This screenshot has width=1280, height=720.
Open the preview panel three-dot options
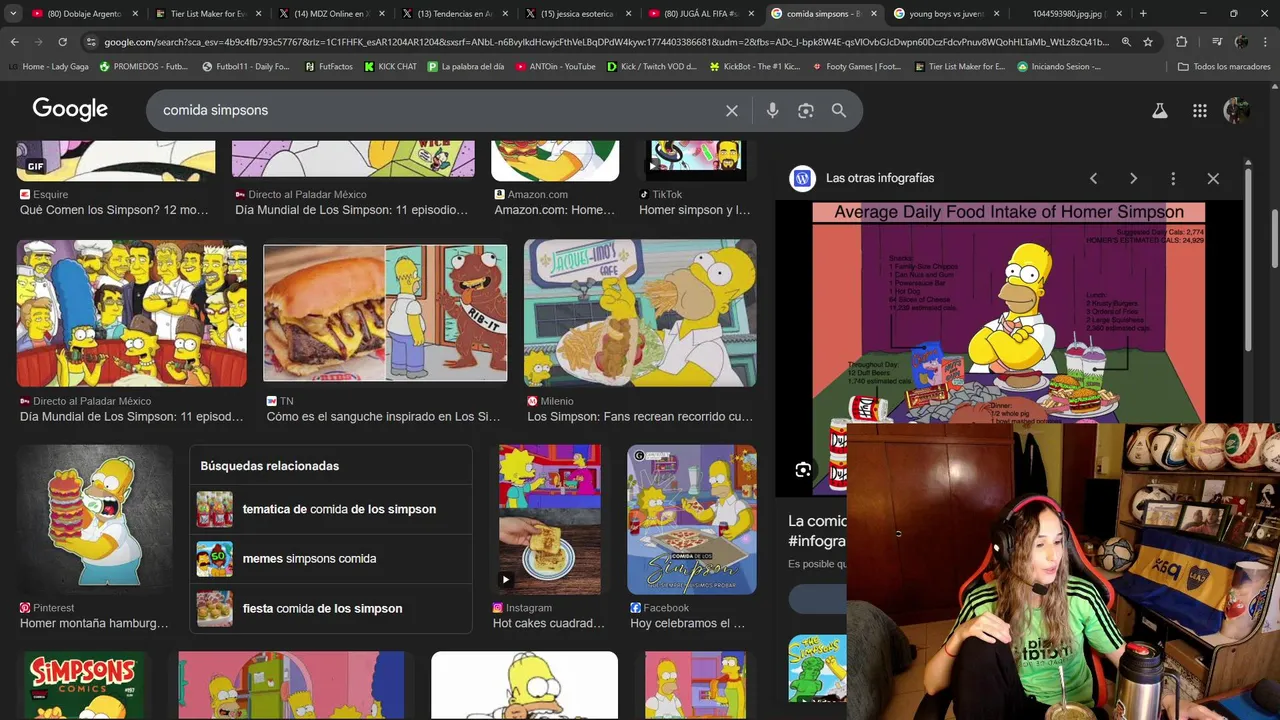point(1173,178)
